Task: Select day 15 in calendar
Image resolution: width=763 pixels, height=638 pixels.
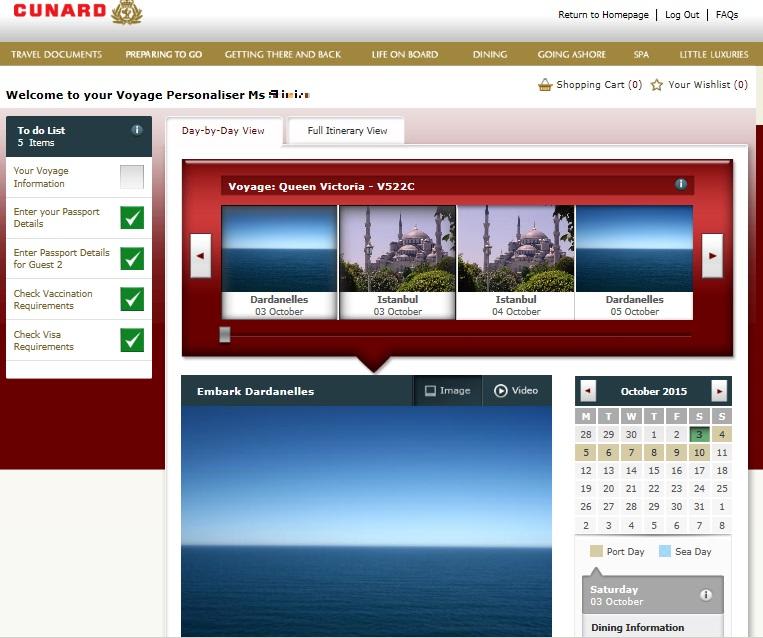Action: [x=654, y=471]
